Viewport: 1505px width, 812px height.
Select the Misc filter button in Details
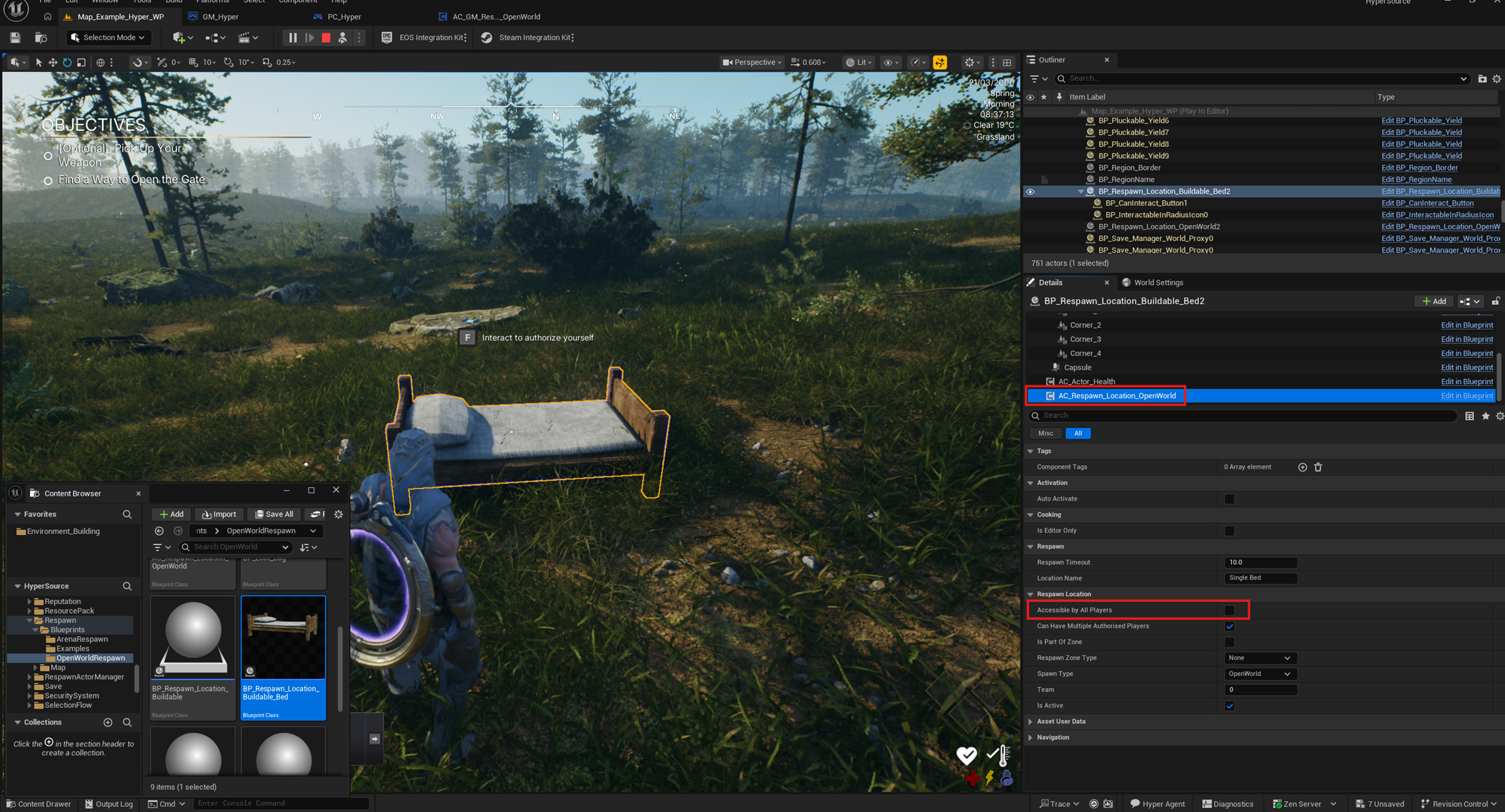[1045, 433]
